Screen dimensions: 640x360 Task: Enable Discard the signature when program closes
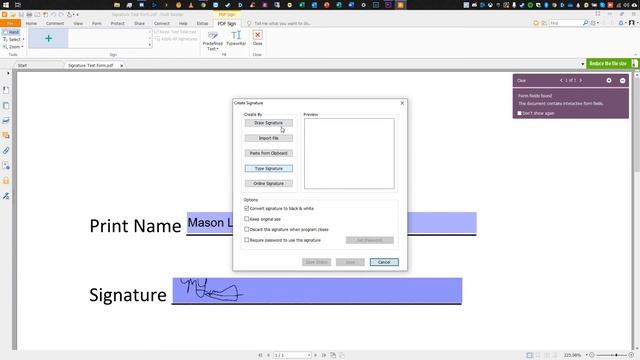click(x=247, y=229)
